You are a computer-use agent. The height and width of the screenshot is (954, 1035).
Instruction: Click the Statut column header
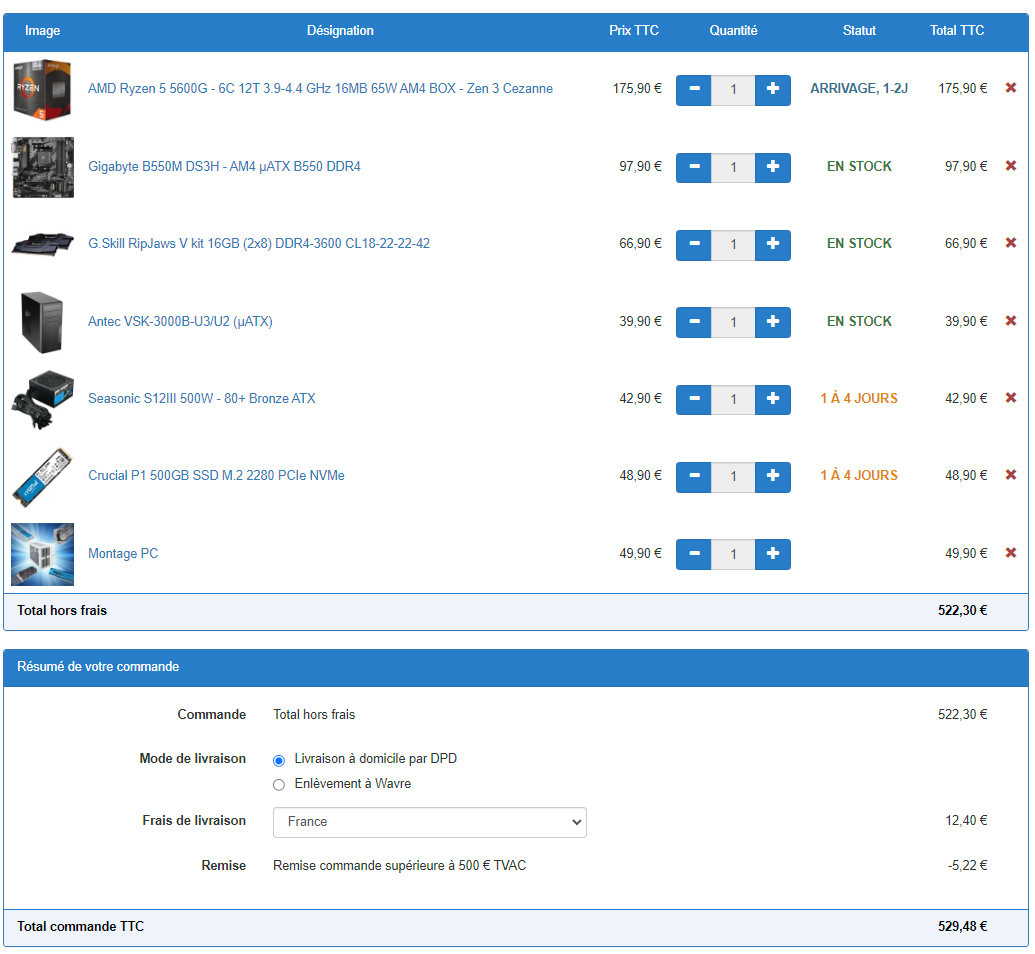[x=859, y=30]
